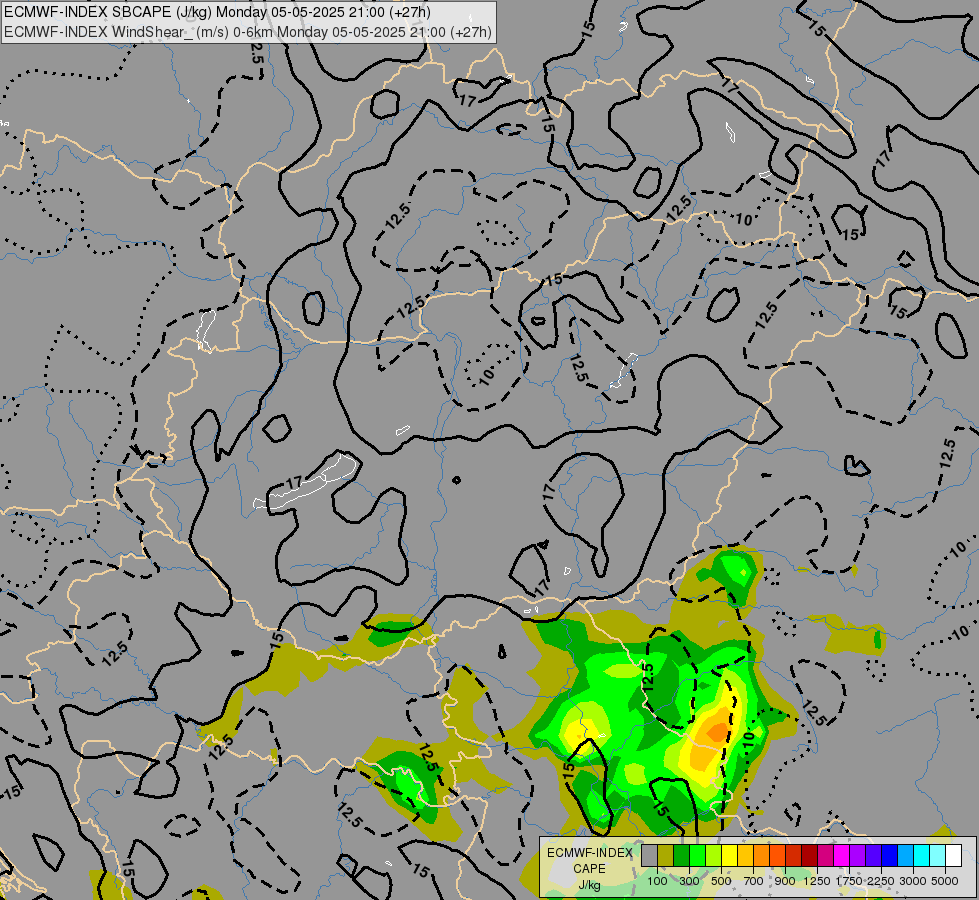Click the amber swatch left of the 700 tick
Viewport: 979px width, 900px height.
click(745, 856)
